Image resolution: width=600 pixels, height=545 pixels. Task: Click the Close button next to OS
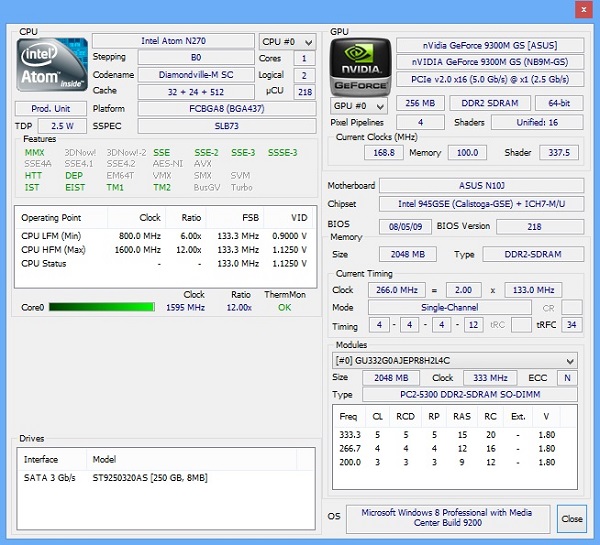pyautogui.click(x=572, y=519)
